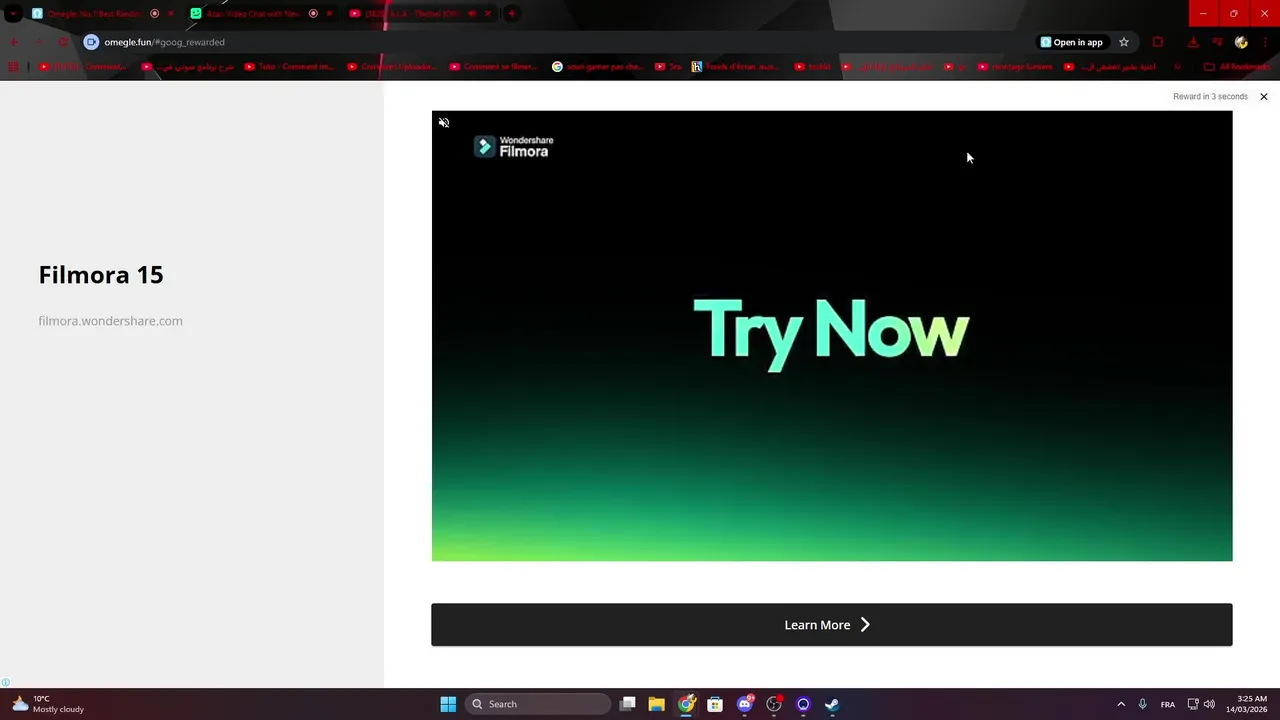The height and width of the screenshot is (720, 1280).
Task: Mute the YouTube tab audio icon
Action: (473, 13)
